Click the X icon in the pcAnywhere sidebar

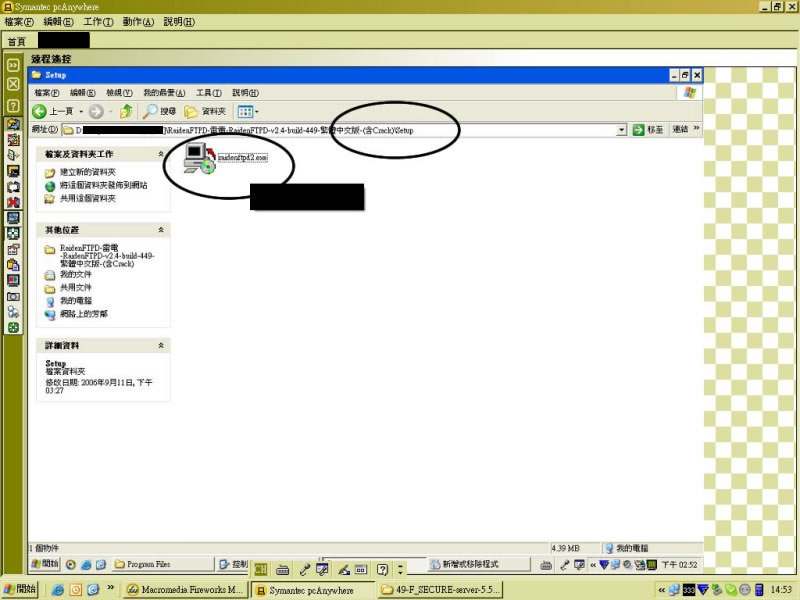(13, 84)
